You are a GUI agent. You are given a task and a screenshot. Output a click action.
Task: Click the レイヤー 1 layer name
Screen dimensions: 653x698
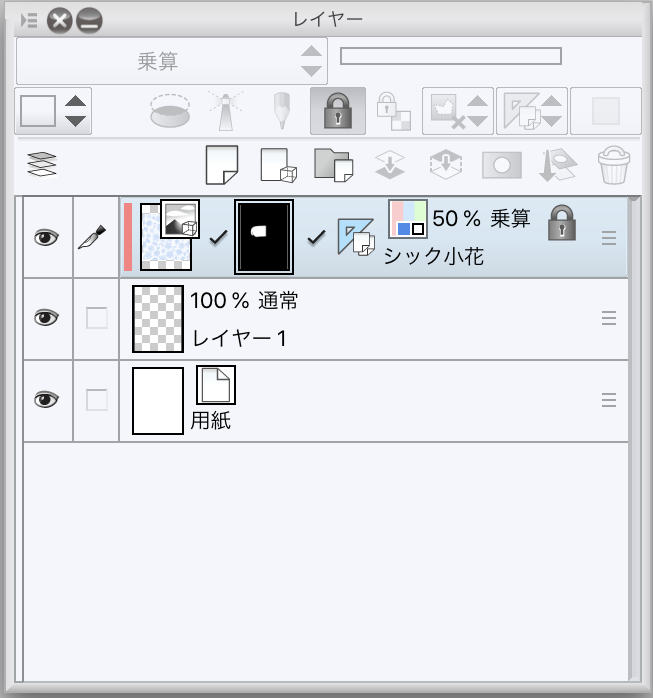(239, 338)
